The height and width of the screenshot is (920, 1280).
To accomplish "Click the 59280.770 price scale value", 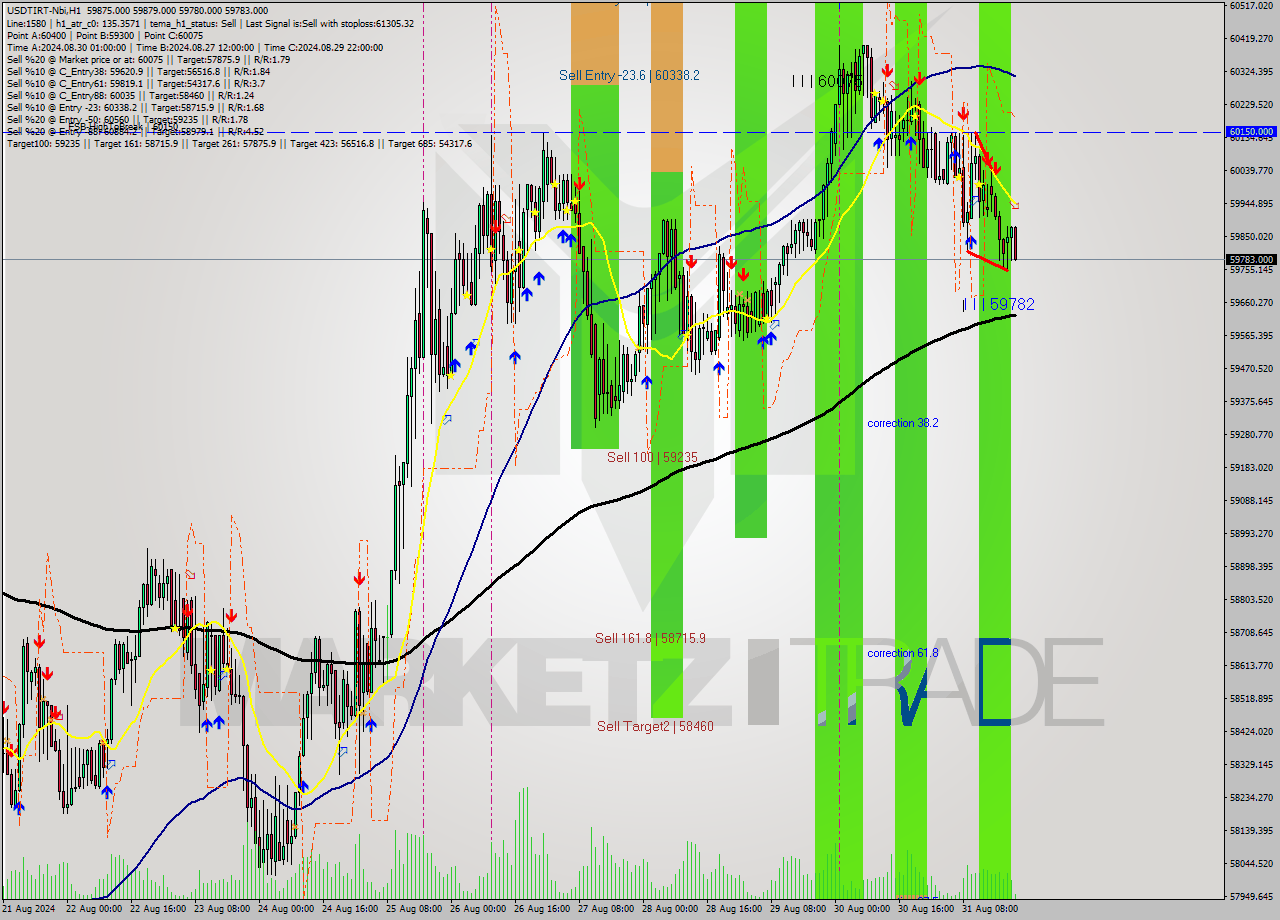I will click(1251, 435).
